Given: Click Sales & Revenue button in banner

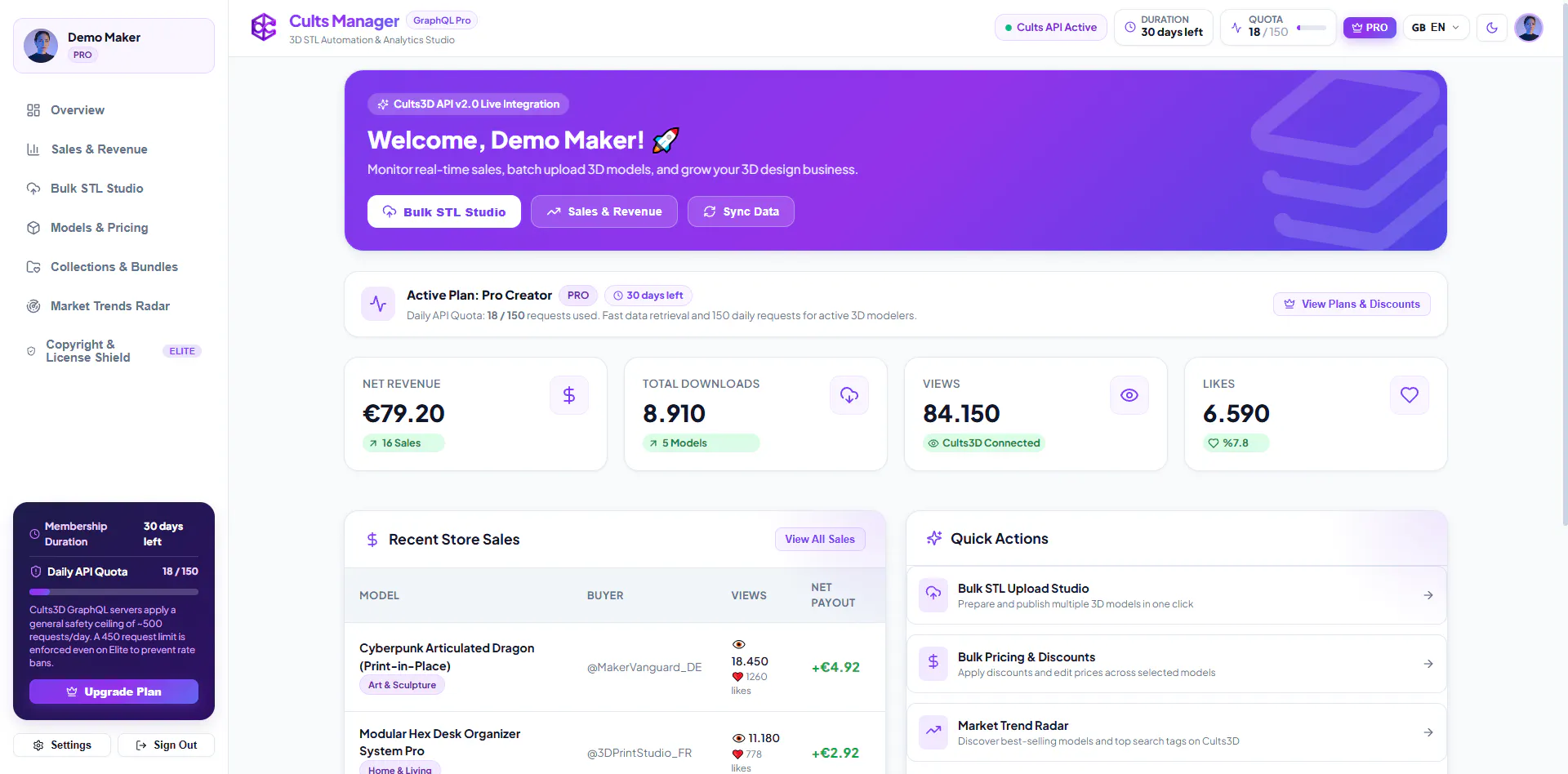Looking at the screenshot, I should coord(604,211).
